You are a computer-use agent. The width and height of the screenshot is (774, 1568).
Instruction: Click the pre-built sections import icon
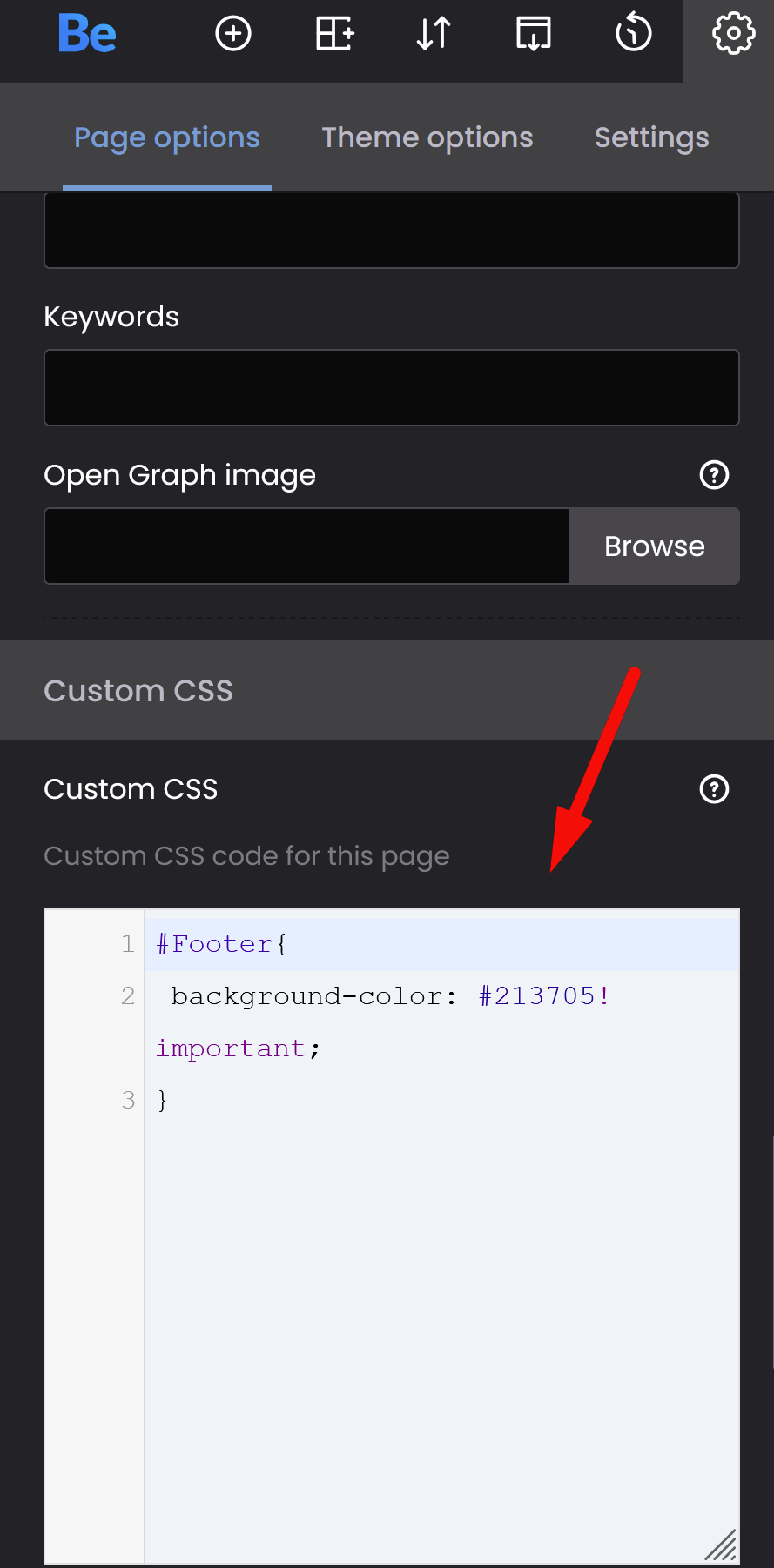(533, 34)
